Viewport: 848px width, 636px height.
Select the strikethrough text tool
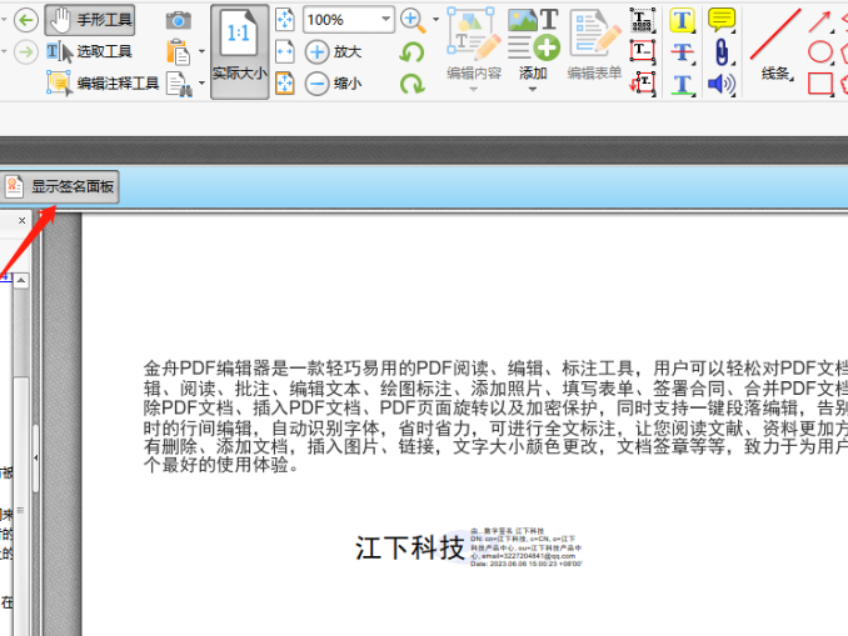click(x=682, y=52)
